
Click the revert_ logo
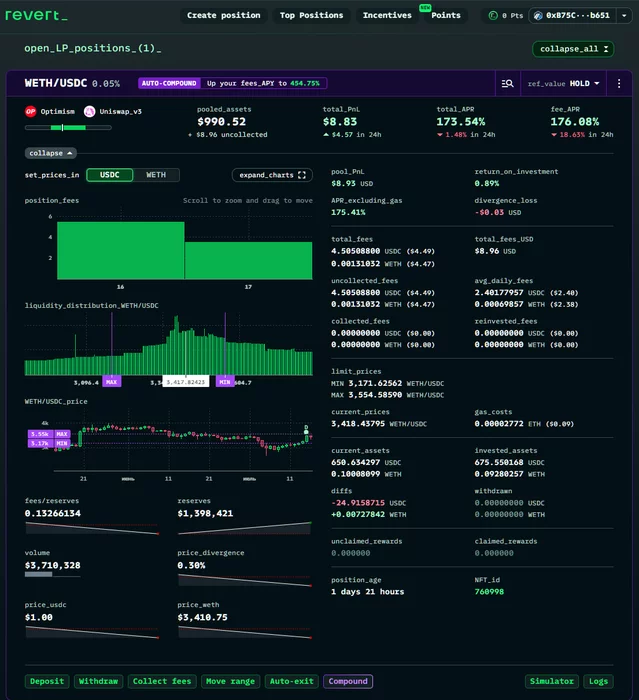[x=36, y=15]
